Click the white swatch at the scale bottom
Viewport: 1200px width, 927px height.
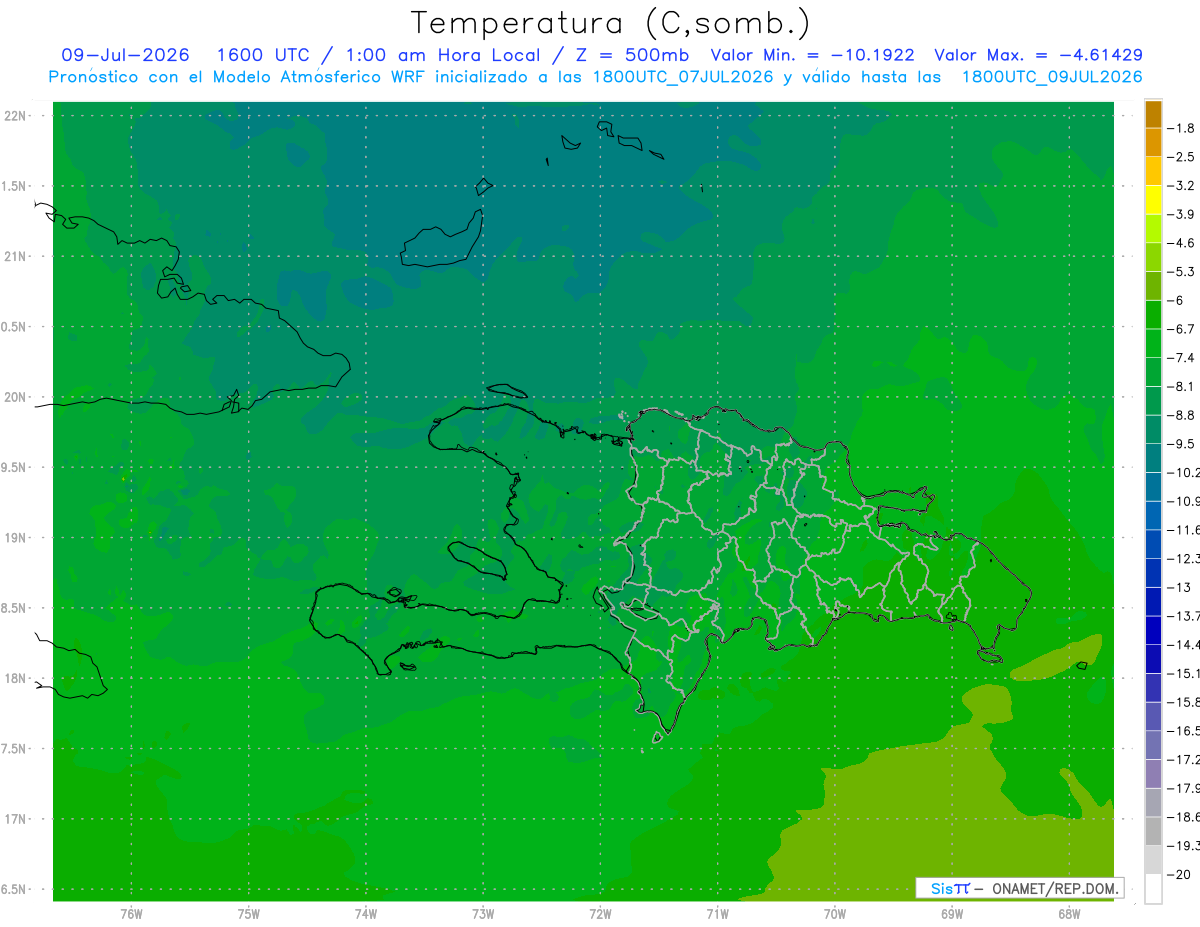[x=1153, y=888]
